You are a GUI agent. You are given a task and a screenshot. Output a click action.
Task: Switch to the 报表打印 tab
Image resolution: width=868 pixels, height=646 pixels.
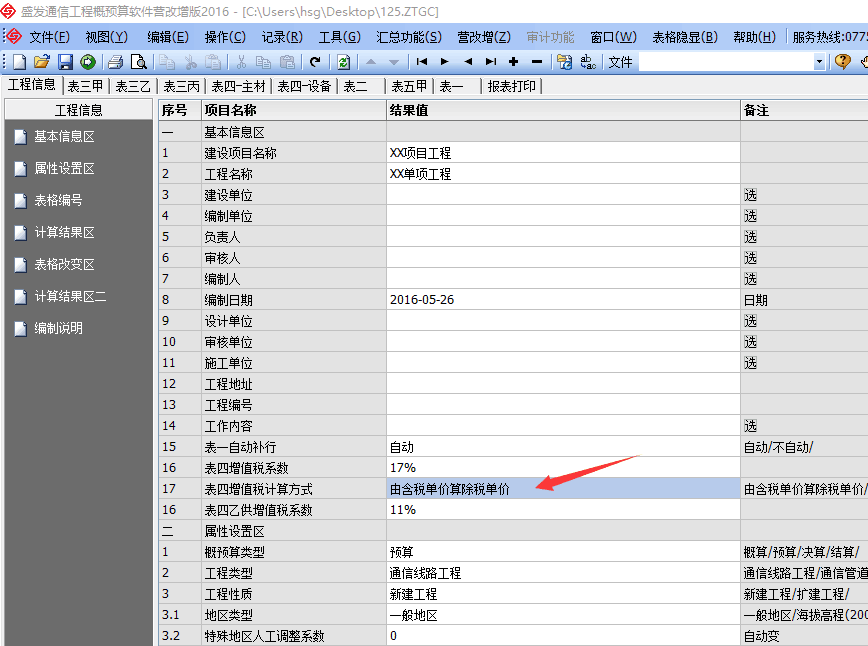[x=512, y=86]
